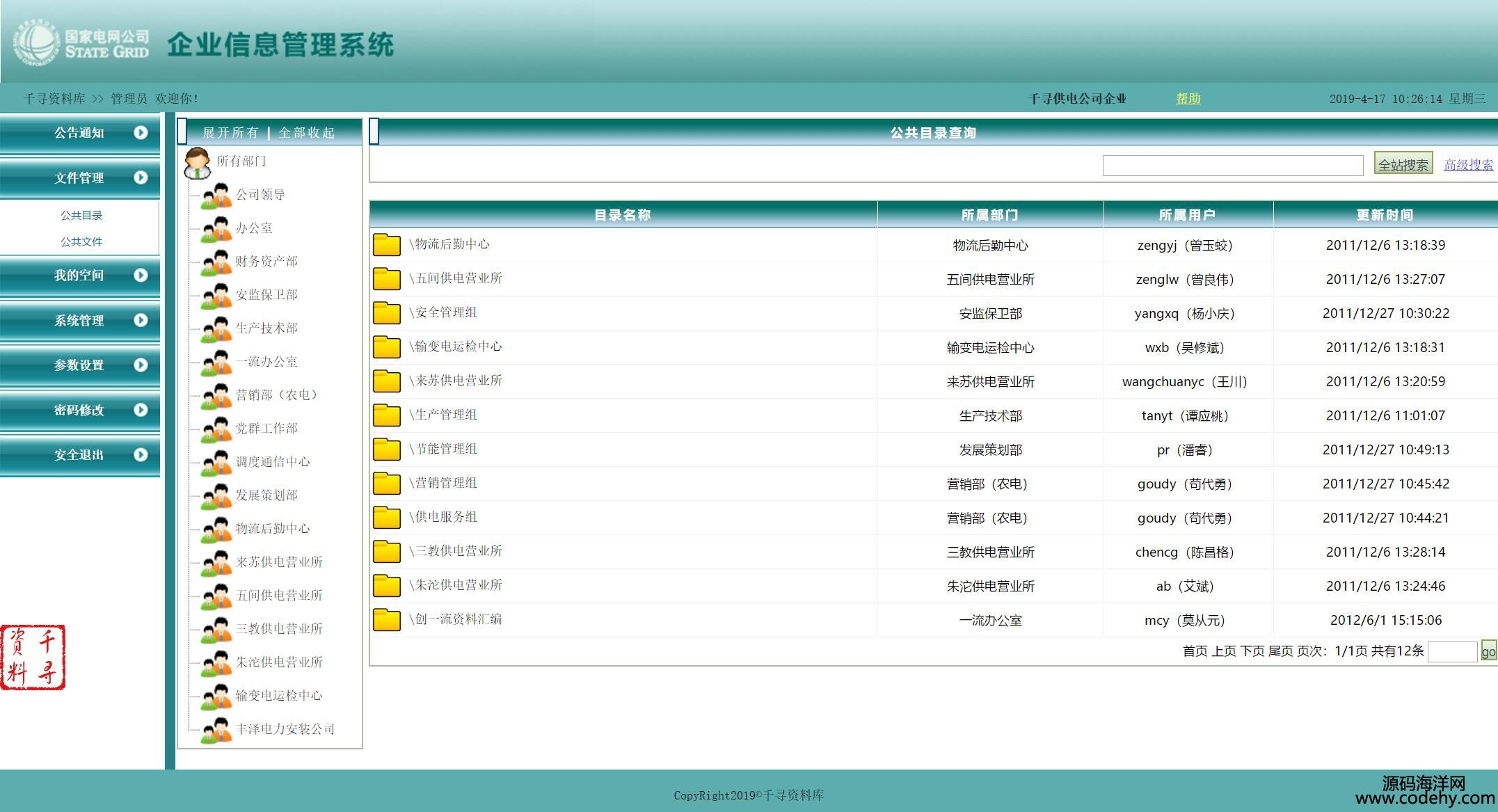
Task: Click the 调度通信中心 department people icon
Action: coord(216,463)
